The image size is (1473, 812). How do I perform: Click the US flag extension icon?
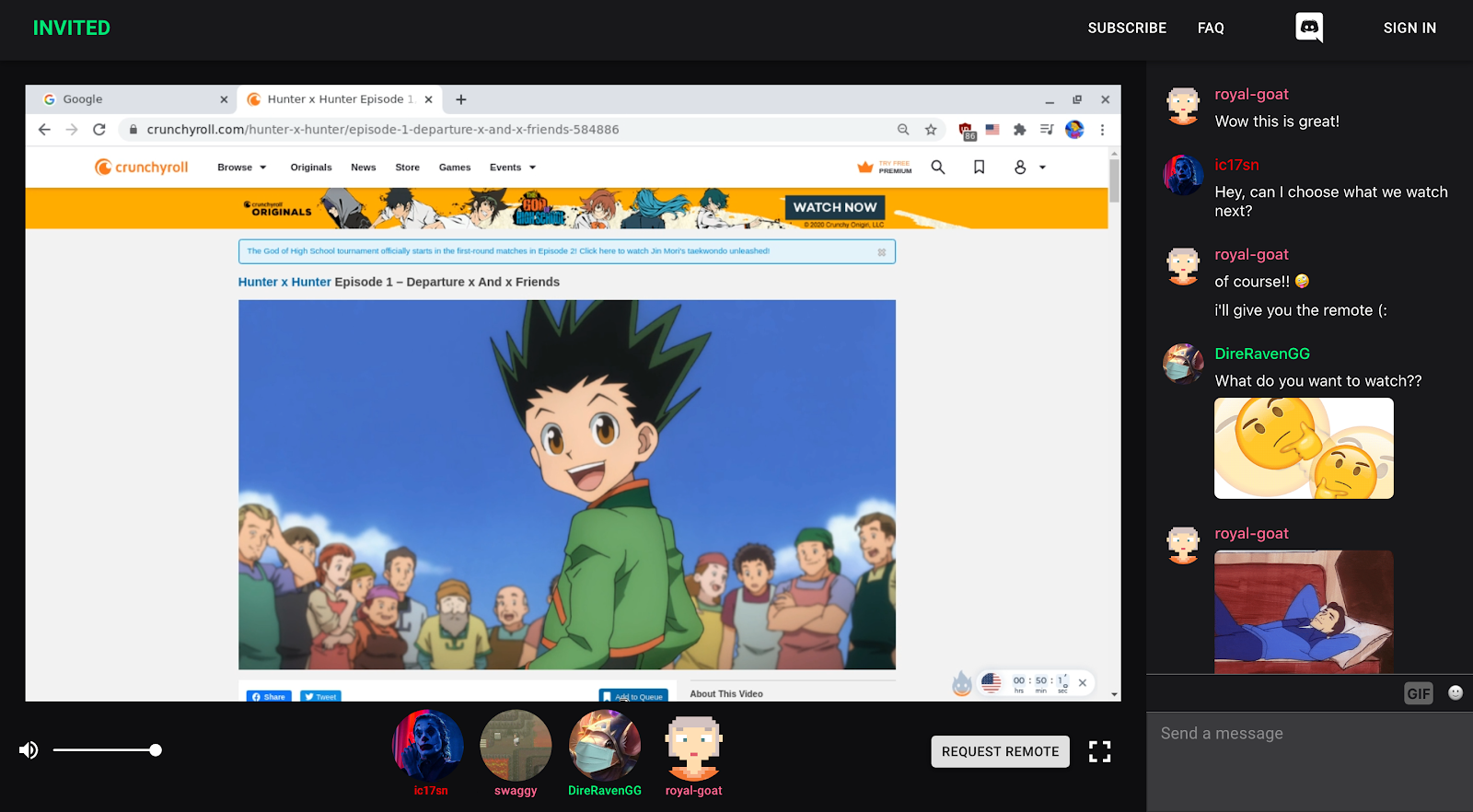click(x=992, y=130)
